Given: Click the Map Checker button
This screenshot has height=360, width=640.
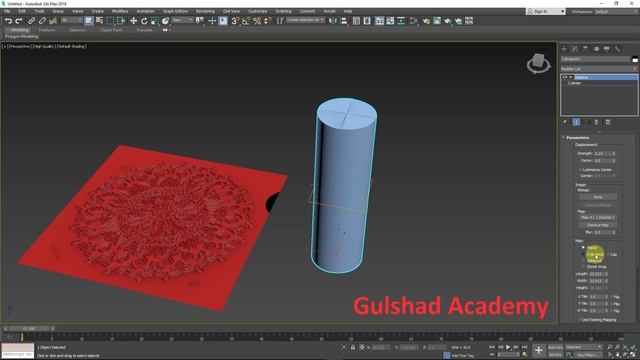Looking at the screenshot, I should coord(598,218).
